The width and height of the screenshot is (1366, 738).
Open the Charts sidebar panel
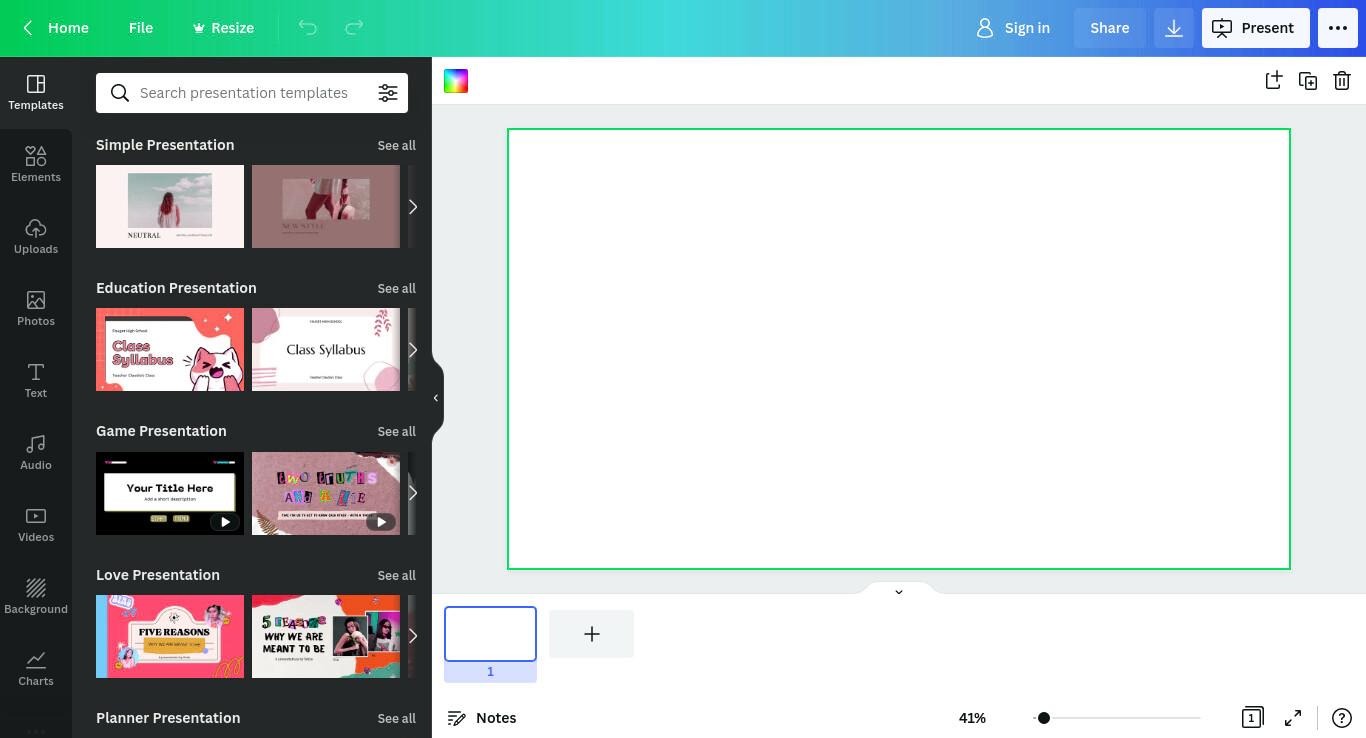(x=36, y=669)
